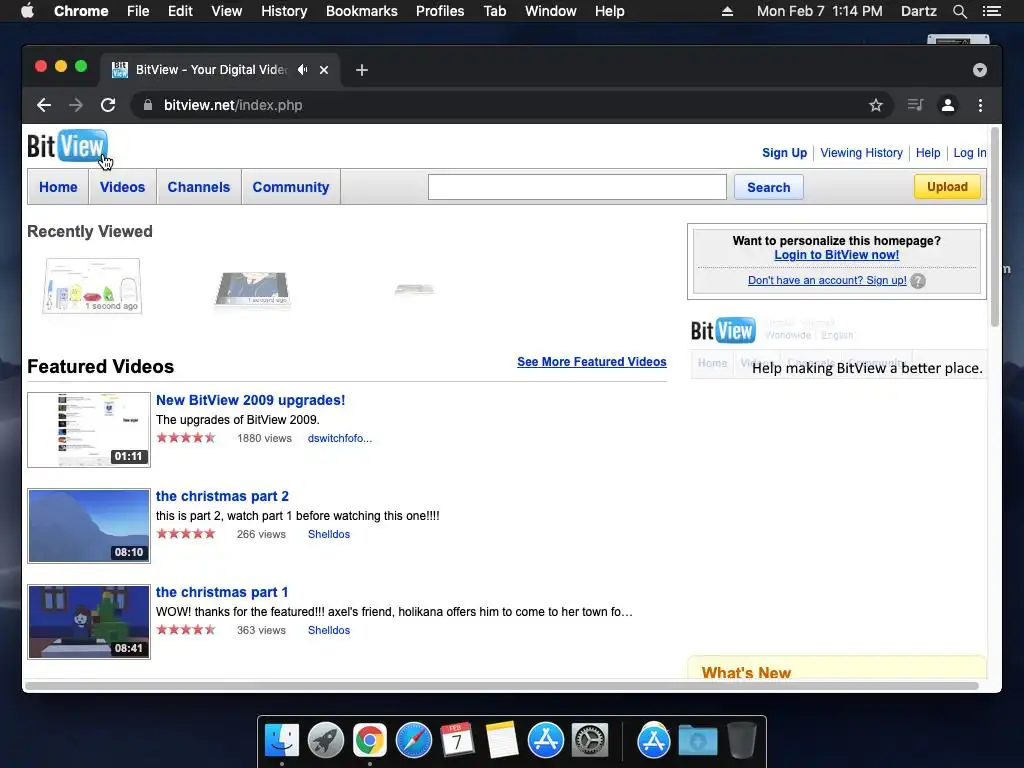Switch to the Videos tab

click(x=122, y=187)
